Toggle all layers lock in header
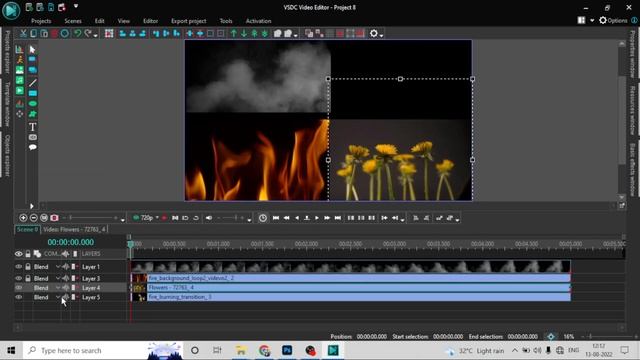 pos(28,254)
